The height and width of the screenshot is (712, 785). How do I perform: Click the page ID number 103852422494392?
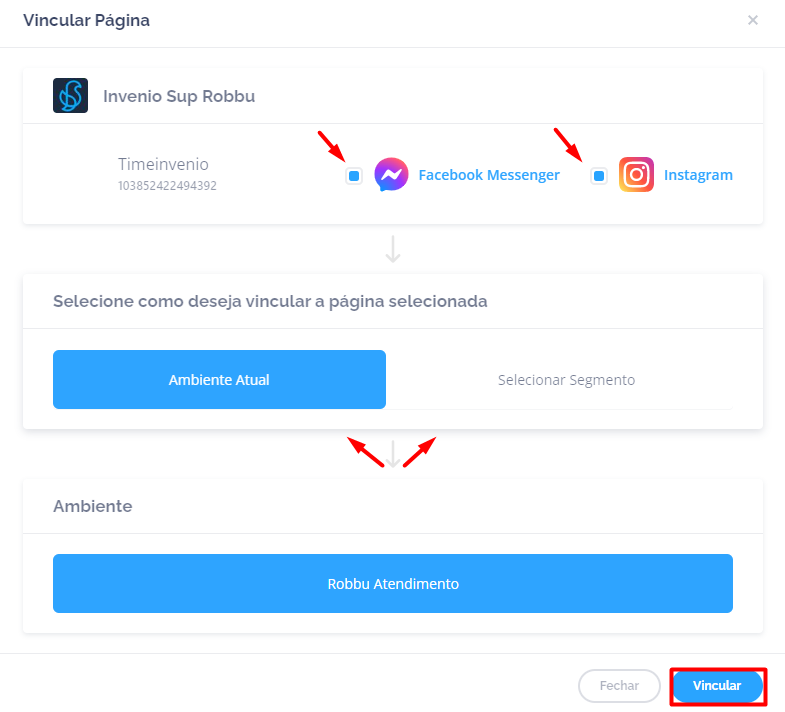coord(167,185)
